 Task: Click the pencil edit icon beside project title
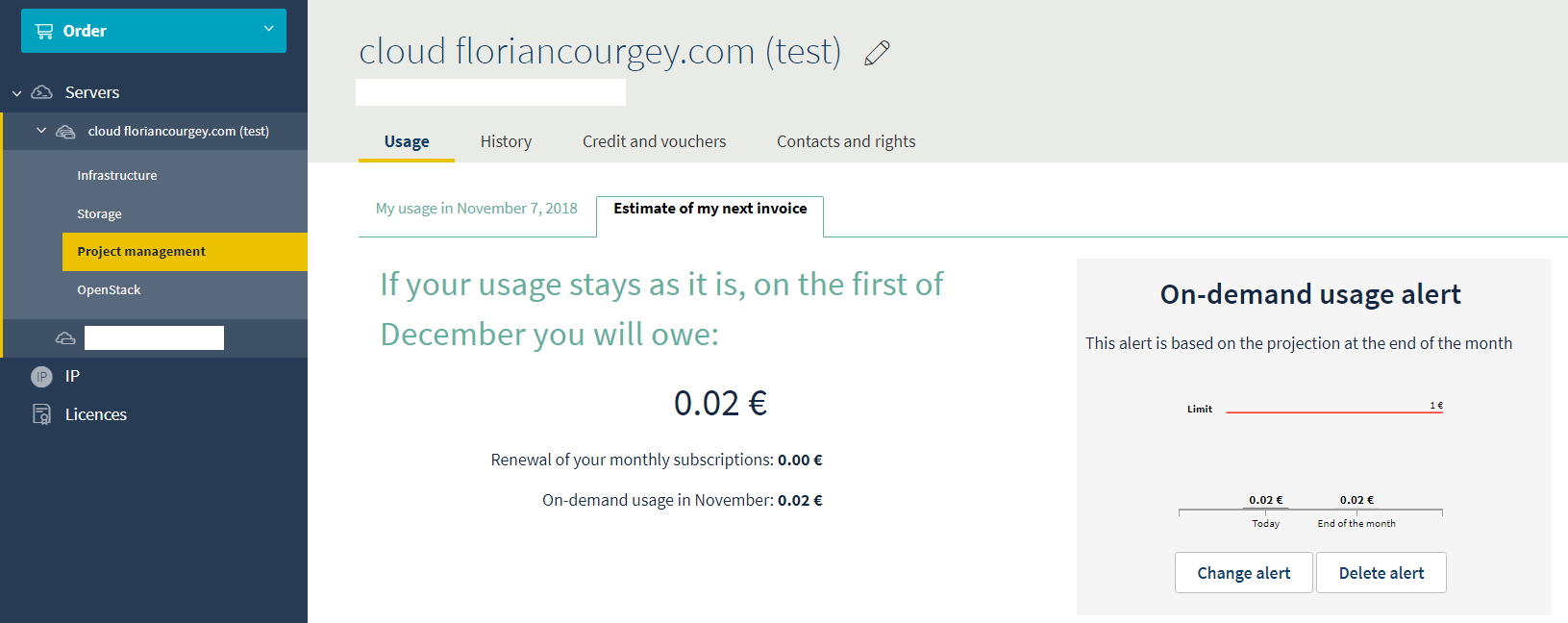pos(877,53)
